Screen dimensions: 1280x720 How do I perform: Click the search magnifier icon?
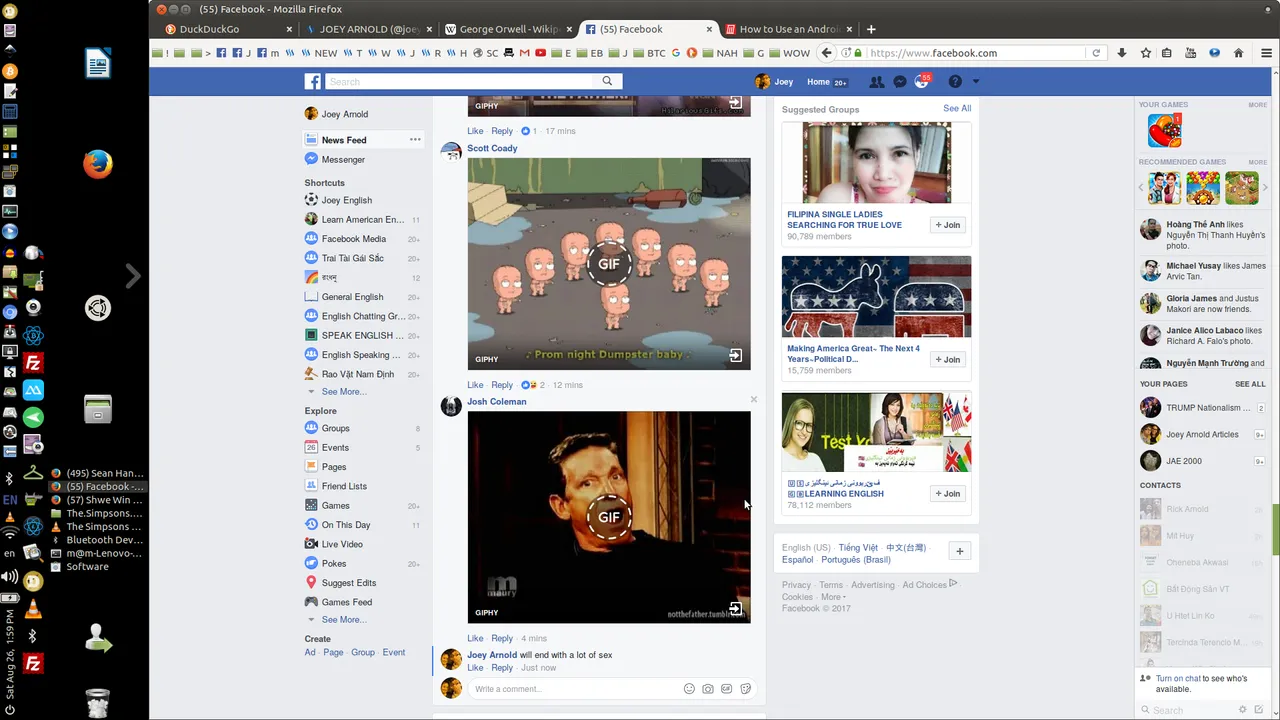pyautogui.click(x=607, y=82)
